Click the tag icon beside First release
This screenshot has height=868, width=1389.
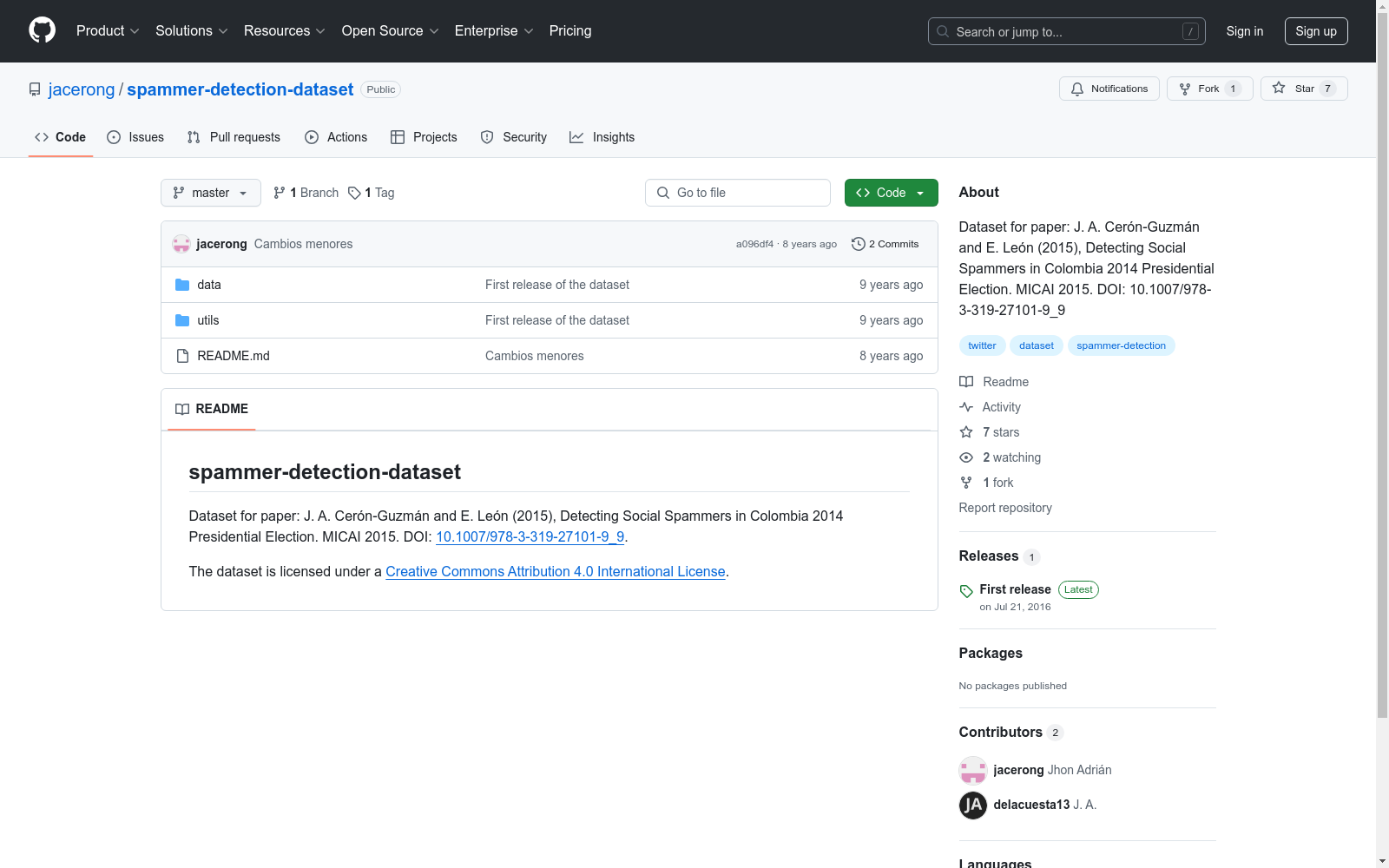click(966, 591)
